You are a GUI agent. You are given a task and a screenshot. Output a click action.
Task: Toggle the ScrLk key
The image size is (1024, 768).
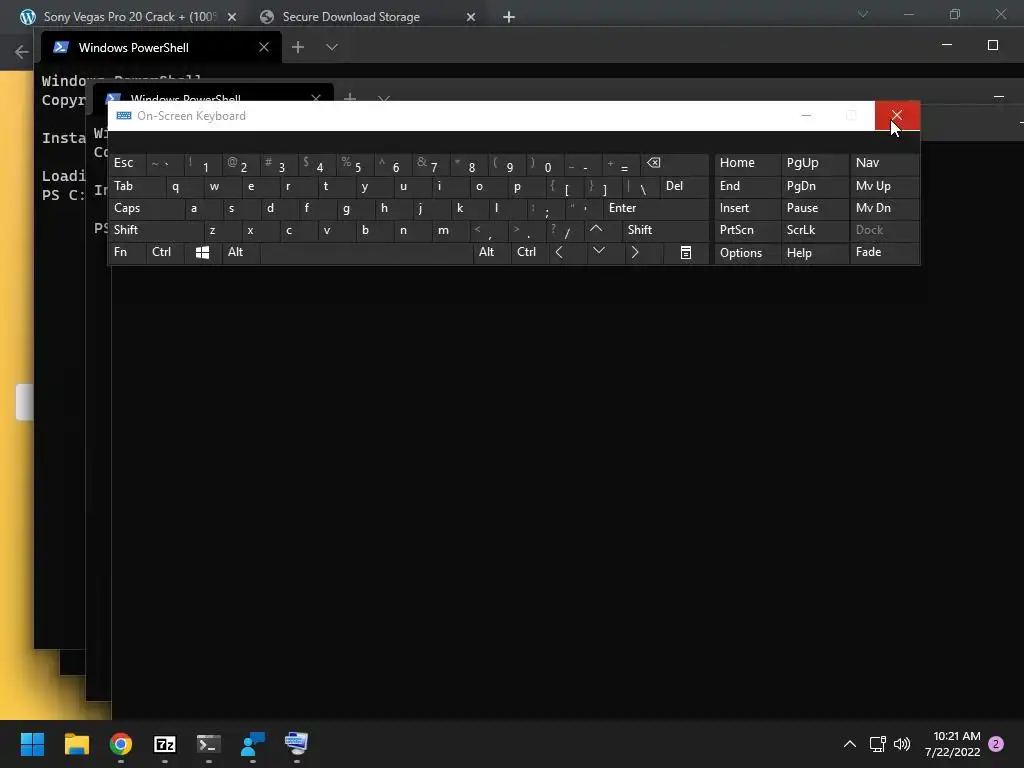[x=815, y=230]
